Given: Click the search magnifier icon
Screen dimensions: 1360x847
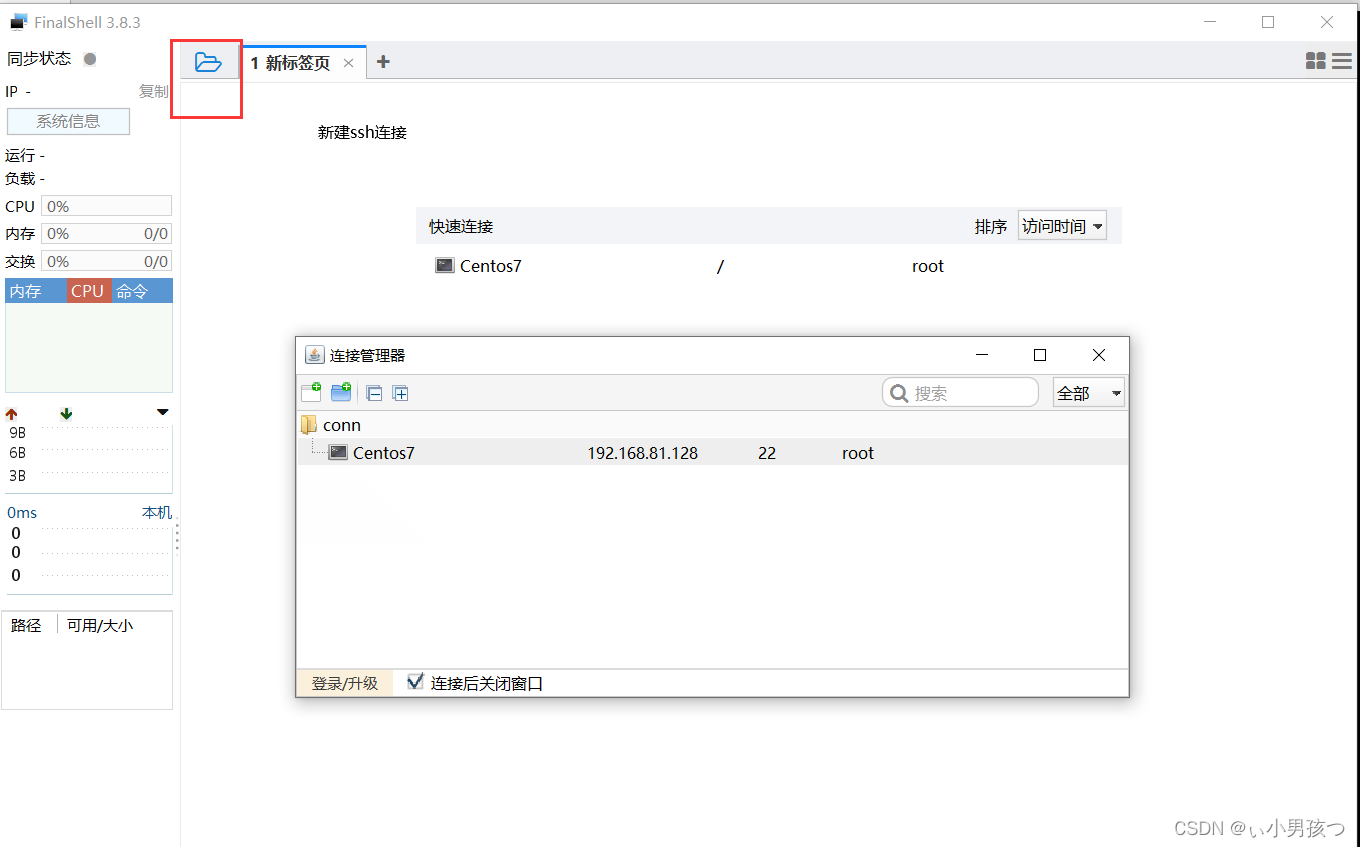Looking at the screenshot, I should [x=899, y=393].
